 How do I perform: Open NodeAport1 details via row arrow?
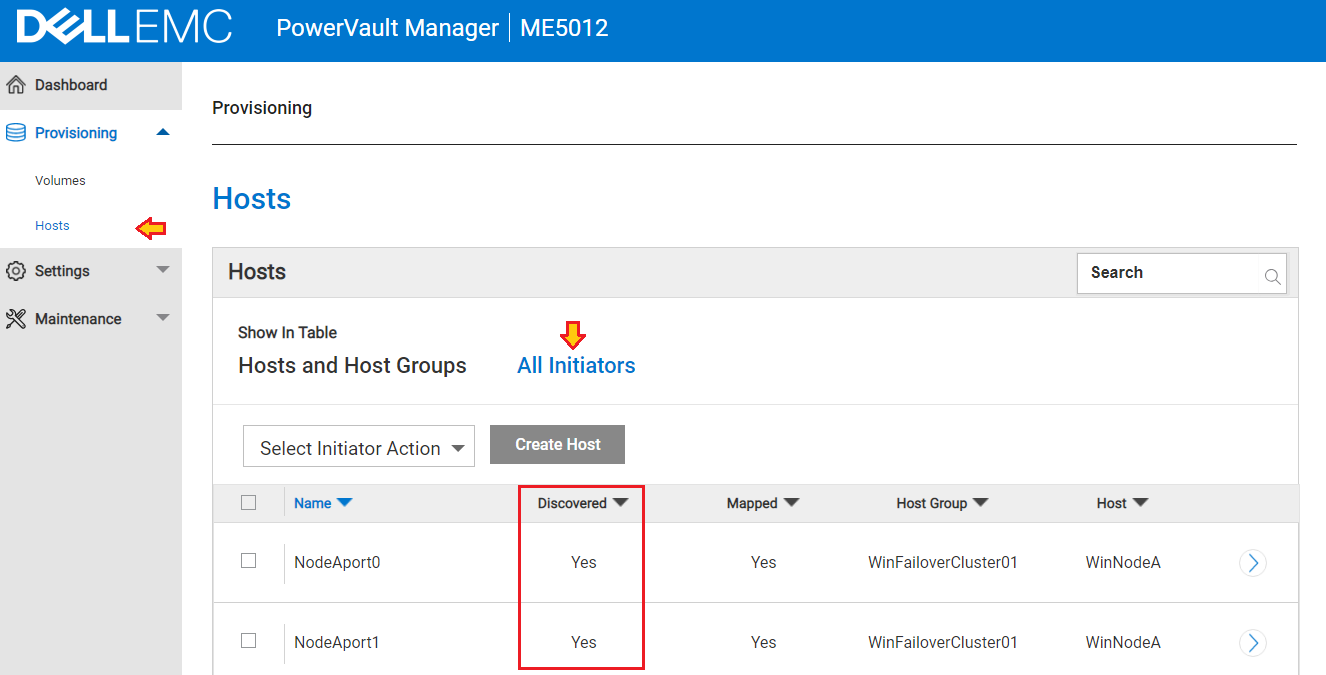[x=1252, y=642]
